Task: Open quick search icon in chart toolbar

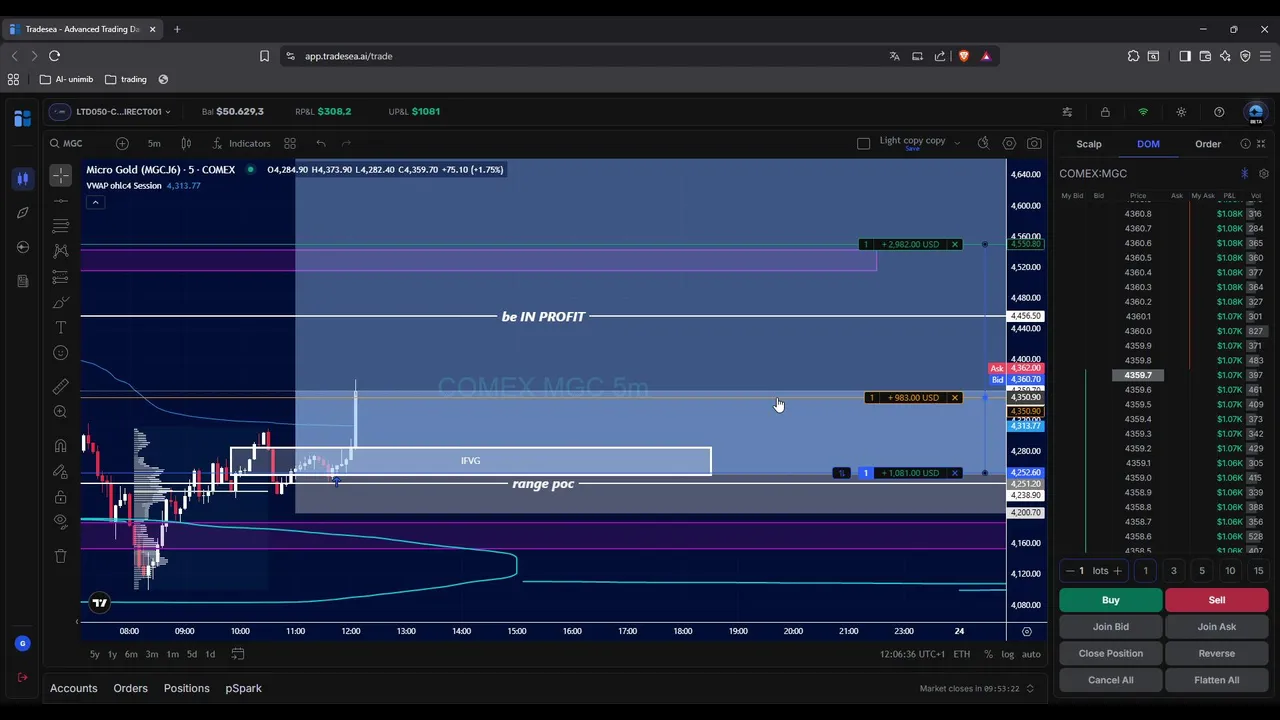Action: click(983, 143)
